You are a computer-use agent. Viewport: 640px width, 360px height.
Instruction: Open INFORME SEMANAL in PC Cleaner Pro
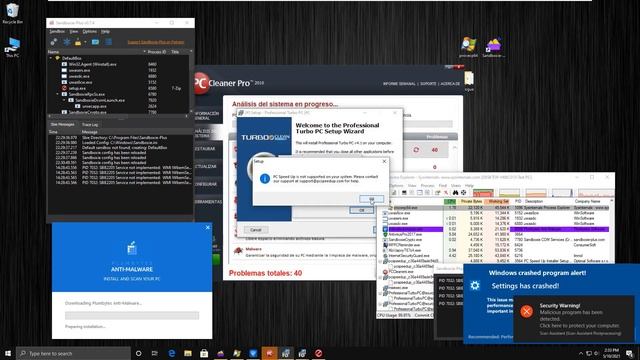click(399, 84)
